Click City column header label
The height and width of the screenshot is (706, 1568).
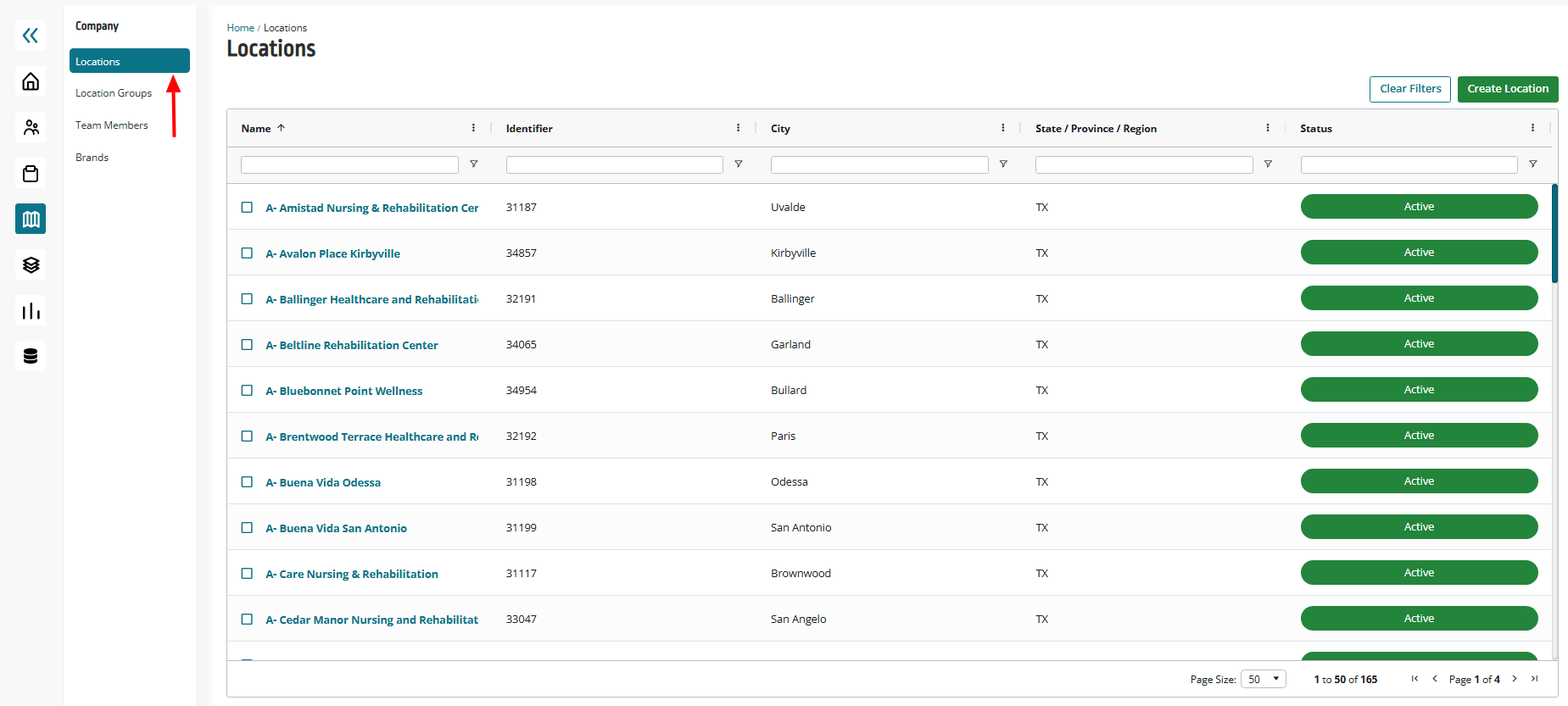coord(780,129)
